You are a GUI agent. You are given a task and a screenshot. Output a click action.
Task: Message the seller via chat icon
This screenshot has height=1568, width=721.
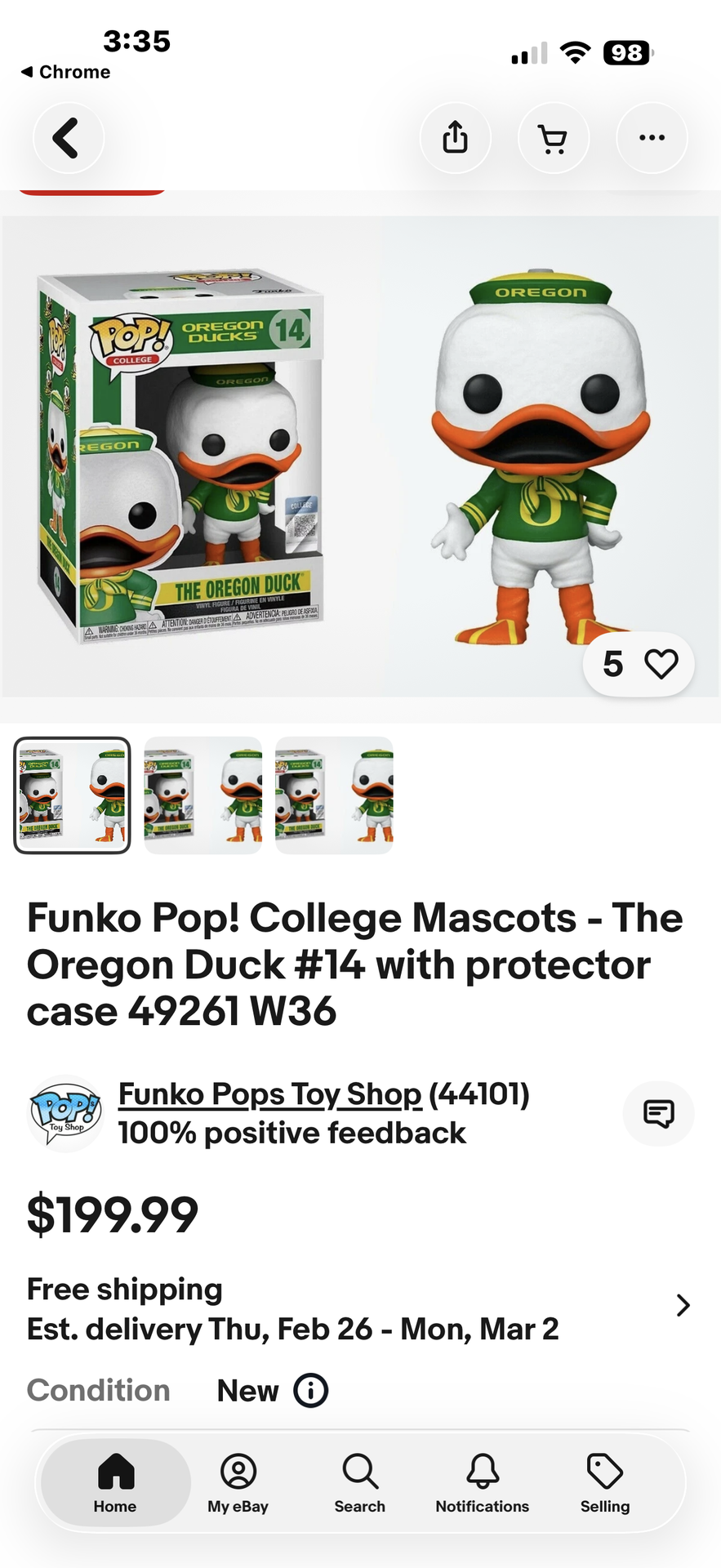coord(658,1113)
